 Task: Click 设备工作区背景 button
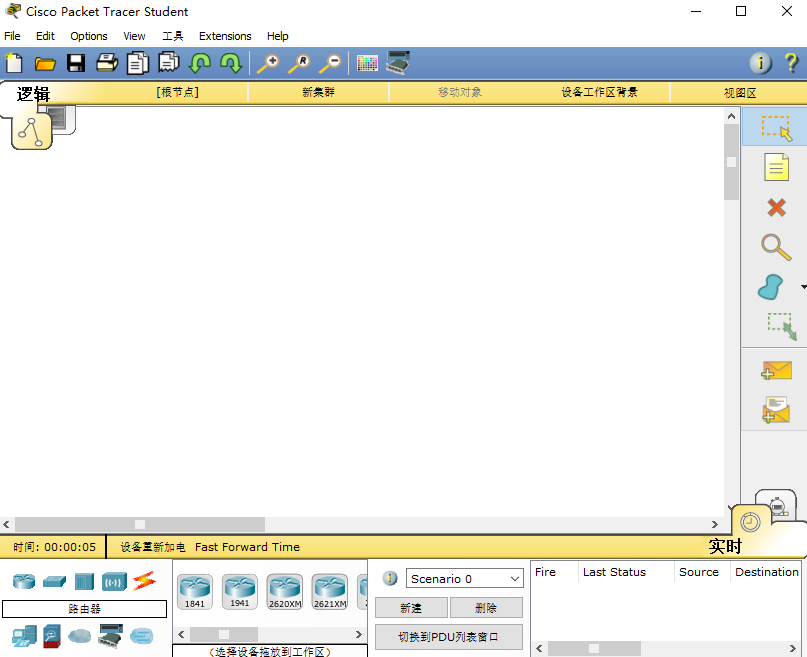[x=600, y=92]
